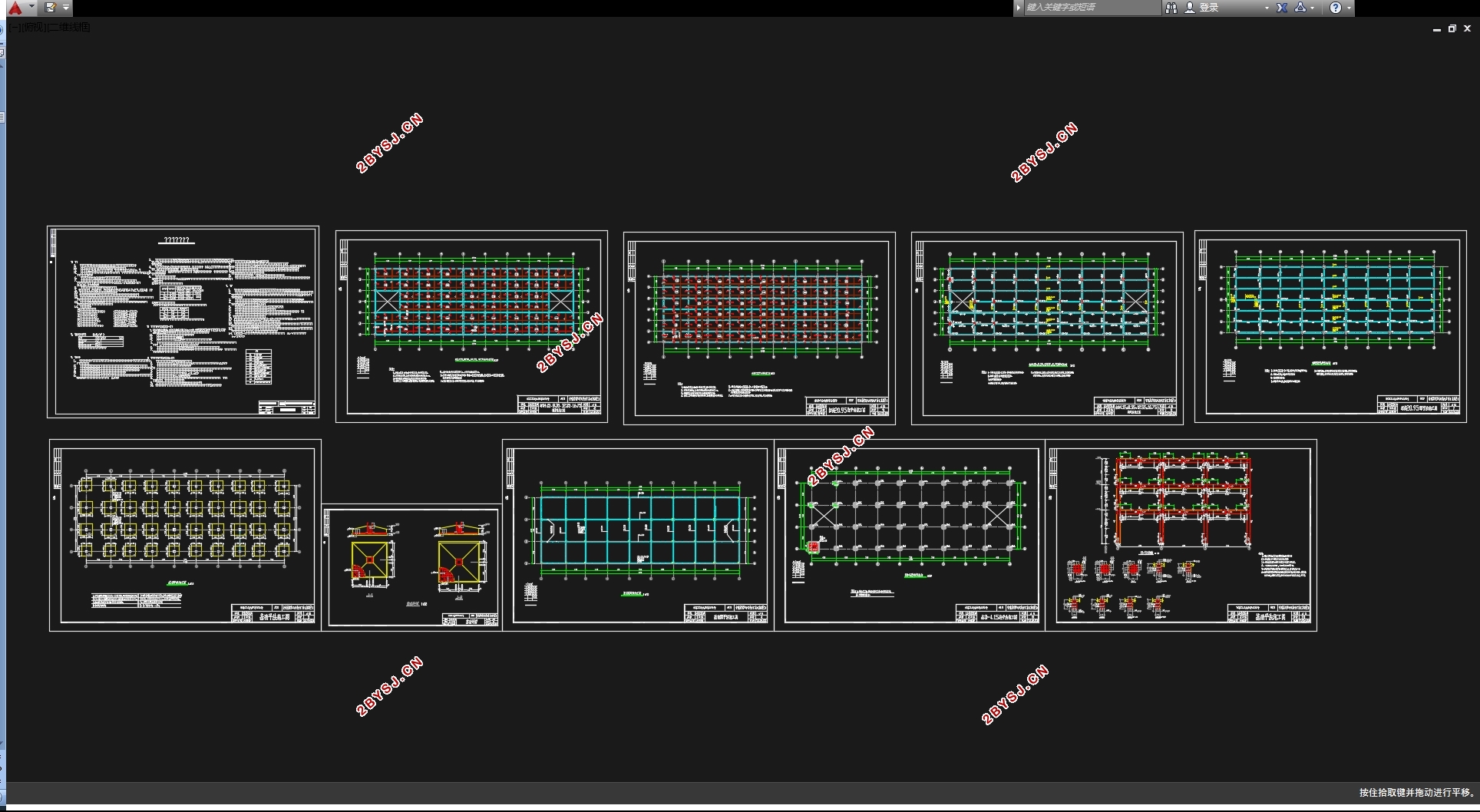Open Customize Quick Access Toolbar dropdown
1480x812 pixels.
(x=66, y=8)
